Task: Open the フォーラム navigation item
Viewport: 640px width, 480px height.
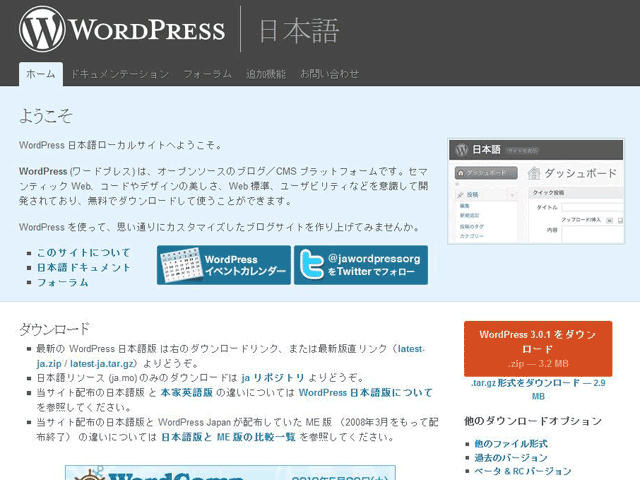Action: point(207,74)
